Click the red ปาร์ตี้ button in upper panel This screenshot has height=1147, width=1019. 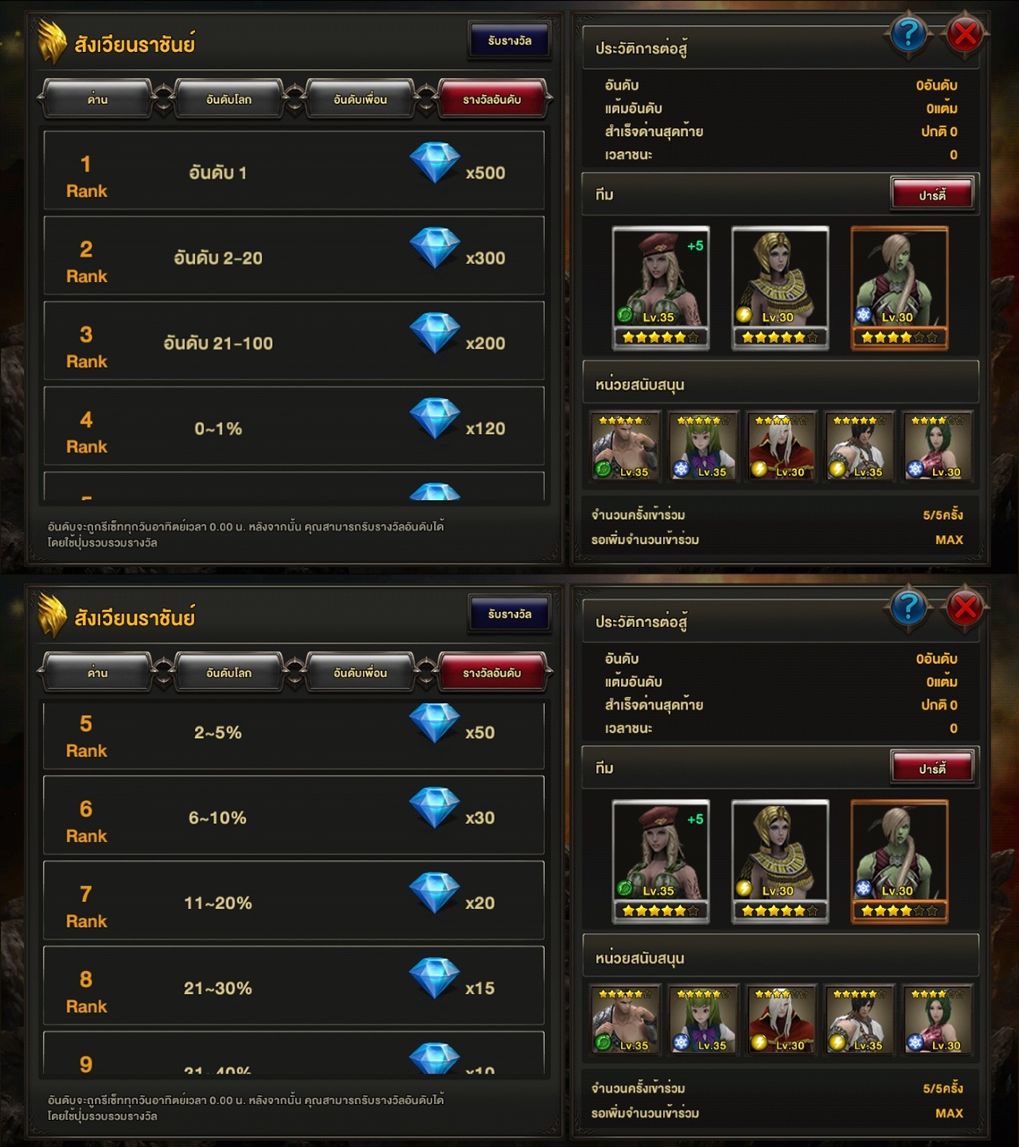(933, 195)
